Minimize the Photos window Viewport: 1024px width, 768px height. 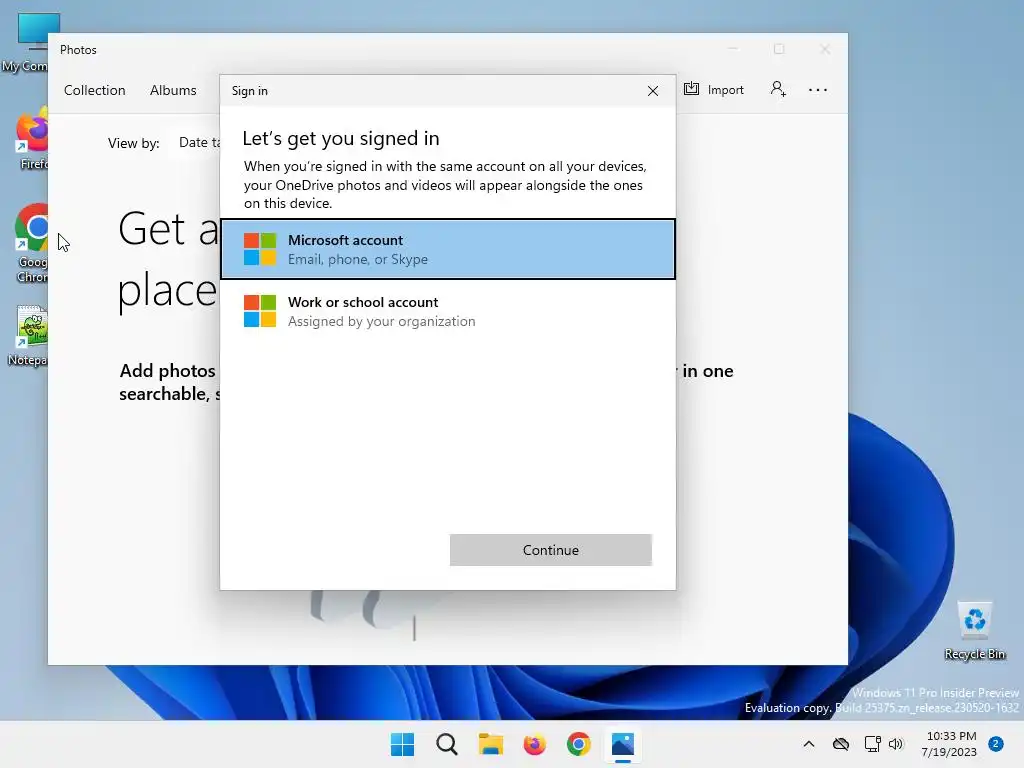(733, 50)
